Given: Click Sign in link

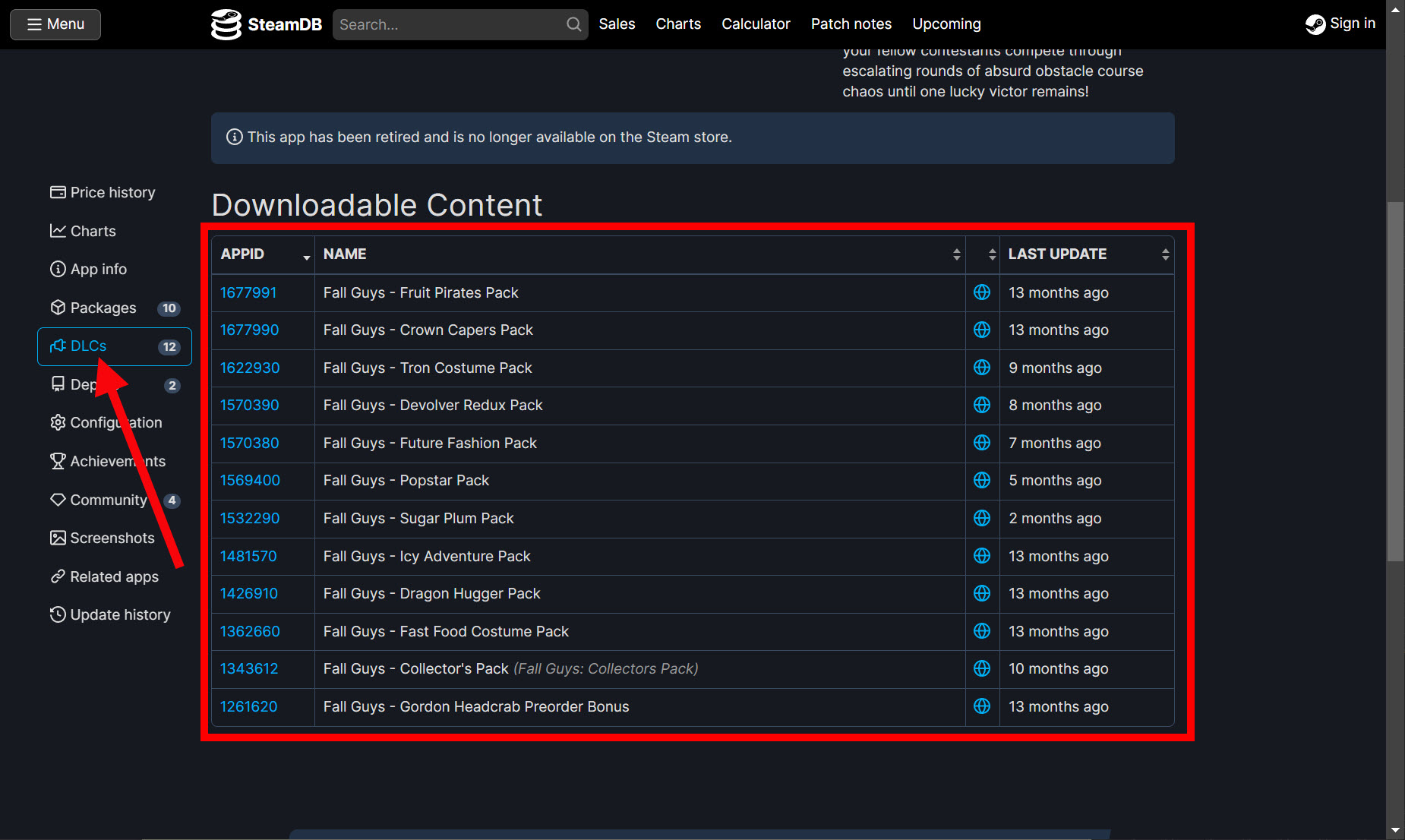Looking at the screenshot, I should [x=1340, y=24].
